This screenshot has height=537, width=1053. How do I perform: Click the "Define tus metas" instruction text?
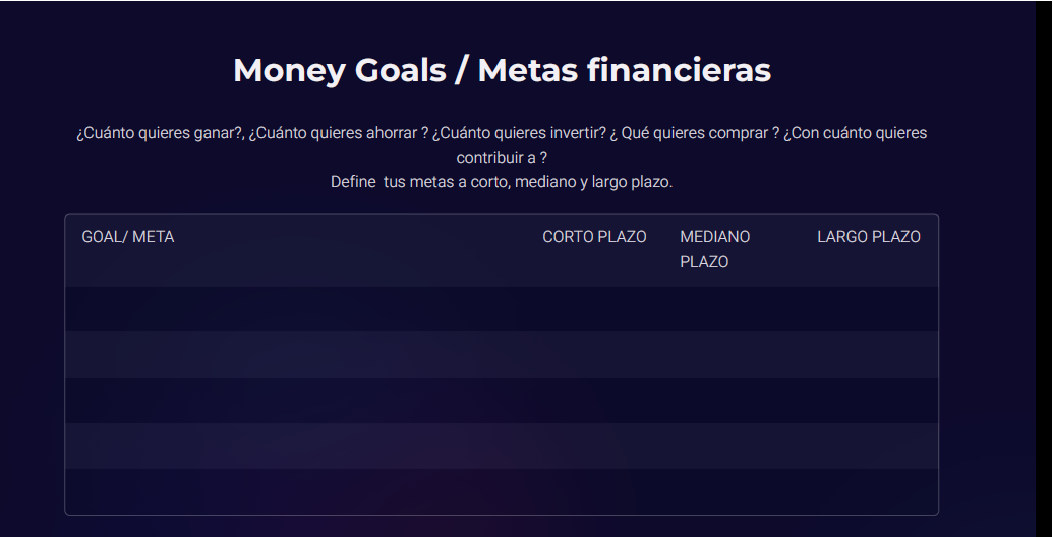click(501, 183)
